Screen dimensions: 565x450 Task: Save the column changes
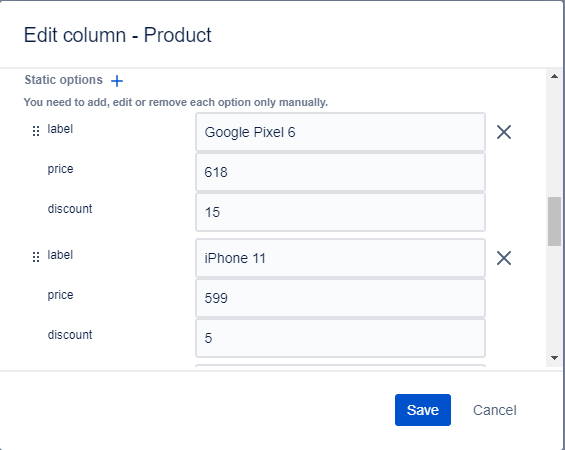423,410
